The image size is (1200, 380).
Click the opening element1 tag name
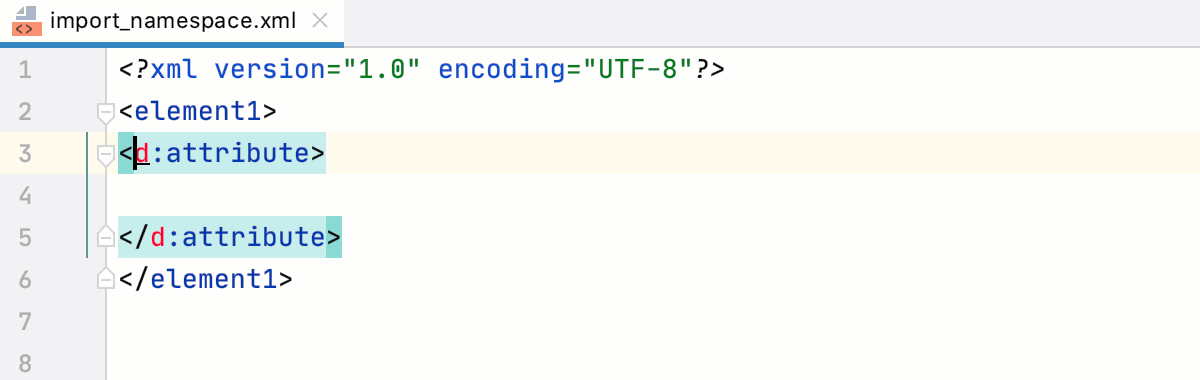pos(198,112)
